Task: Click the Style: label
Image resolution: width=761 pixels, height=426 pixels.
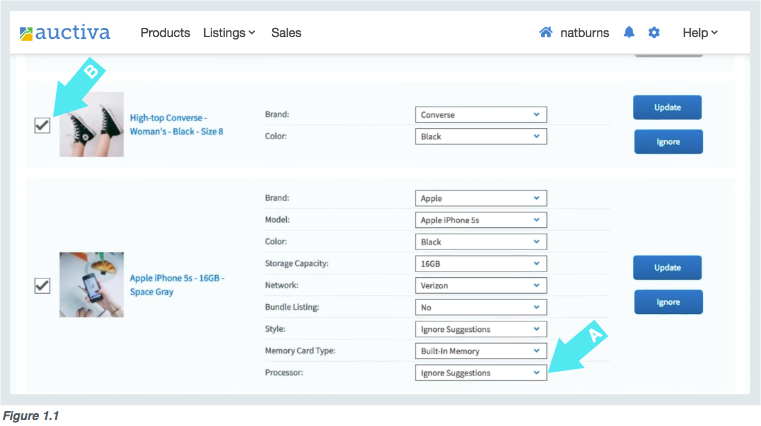Action: (275, 328)
